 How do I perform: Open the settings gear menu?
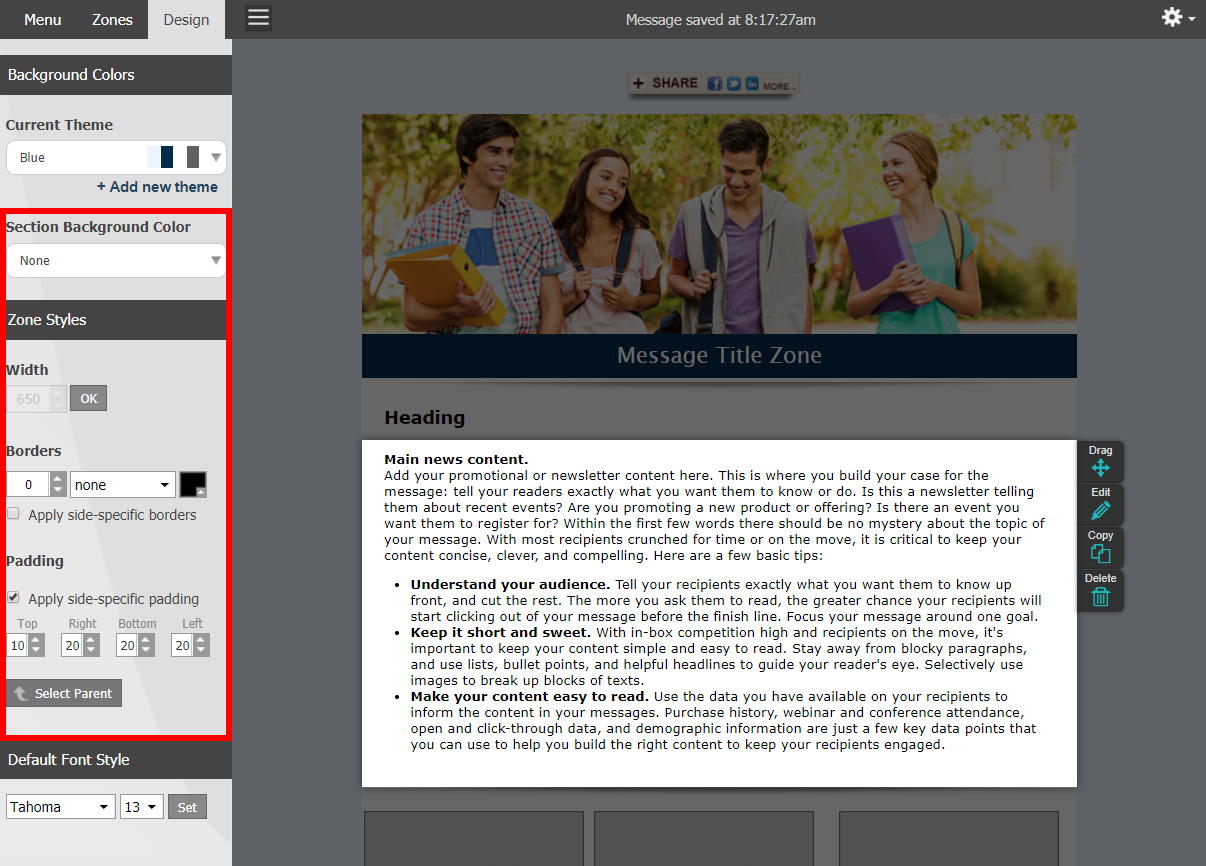(x=1177, y=18)
